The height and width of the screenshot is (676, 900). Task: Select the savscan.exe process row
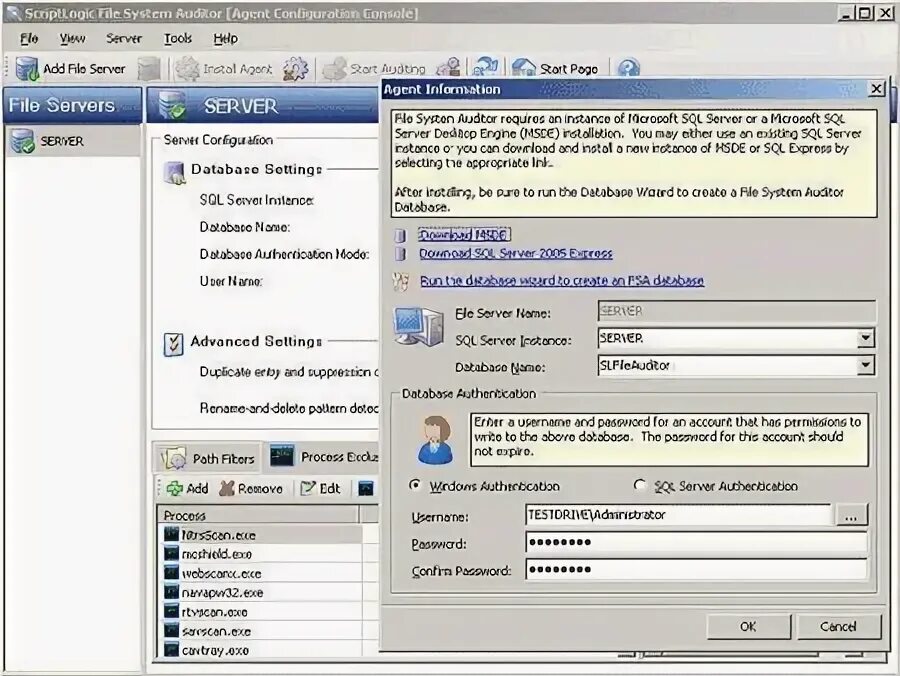point(261,631)
